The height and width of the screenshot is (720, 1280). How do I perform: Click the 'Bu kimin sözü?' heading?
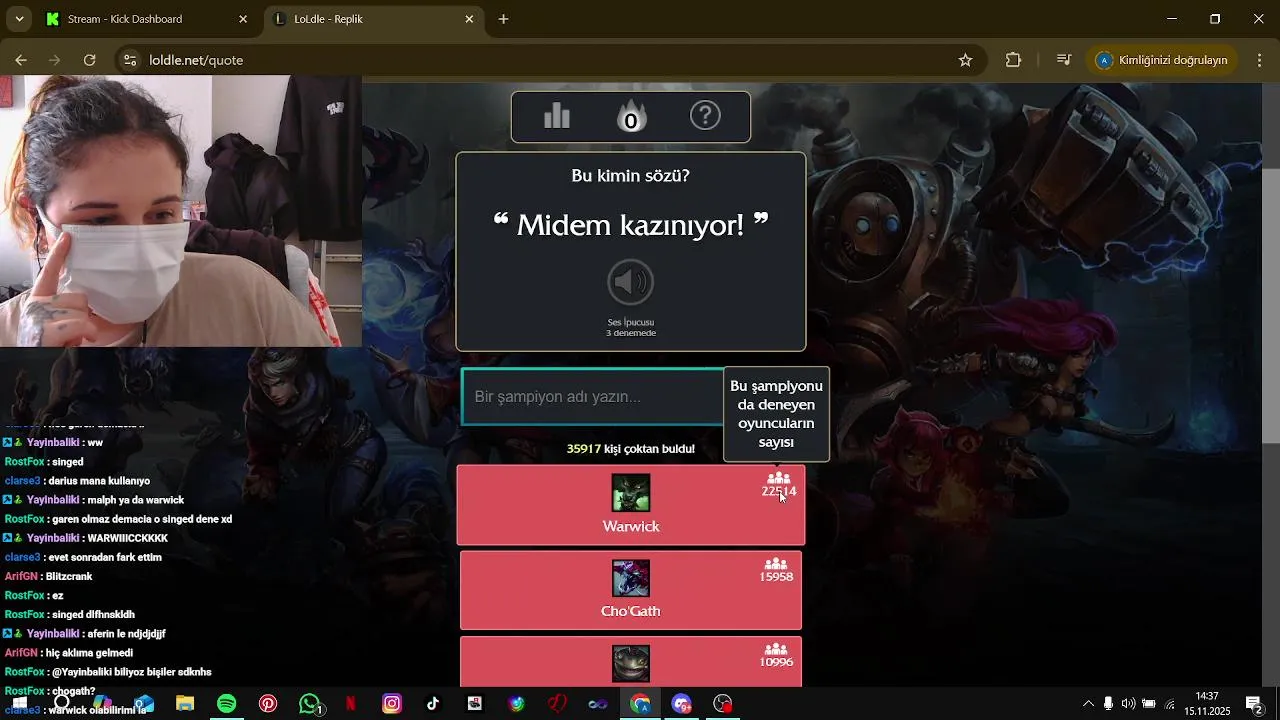tap(631, 176)
